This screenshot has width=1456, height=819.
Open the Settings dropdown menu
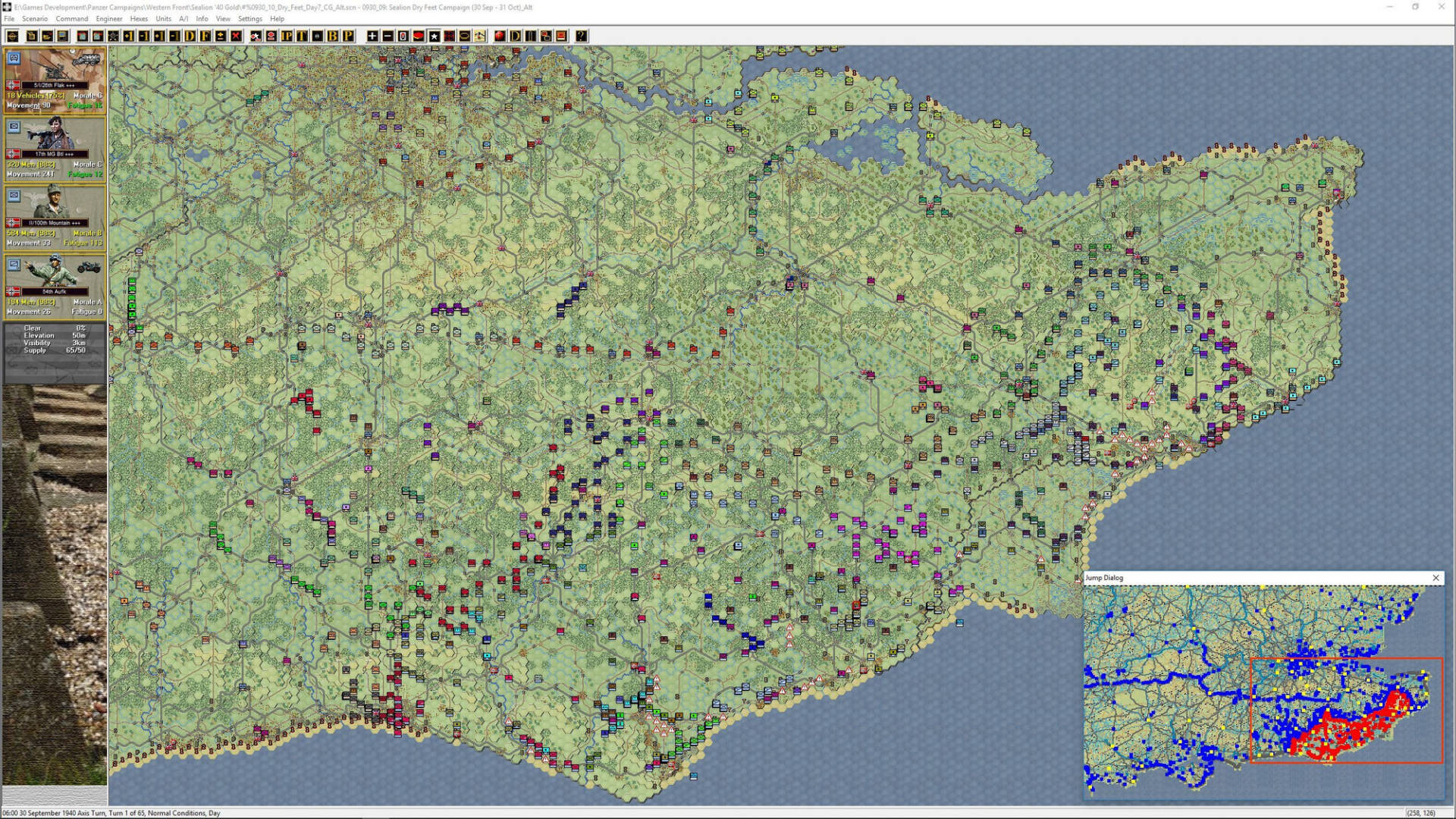tap(249, 18)
